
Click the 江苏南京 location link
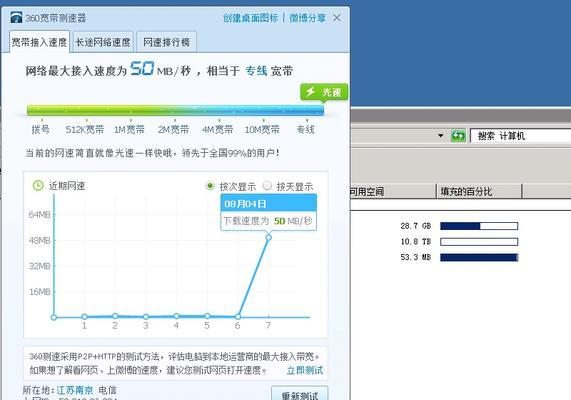(75, 390)
